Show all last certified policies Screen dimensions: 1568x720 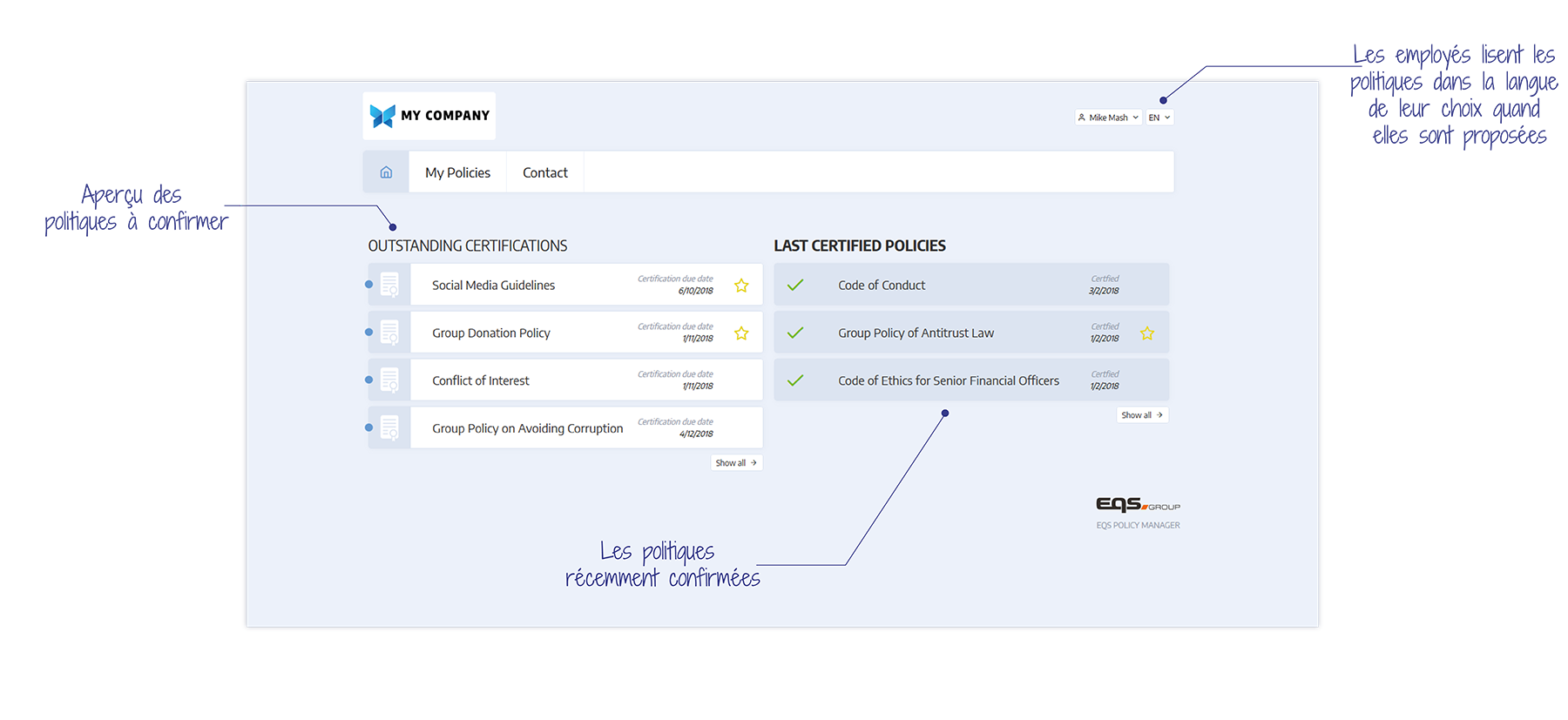[x=1142, y=415]
